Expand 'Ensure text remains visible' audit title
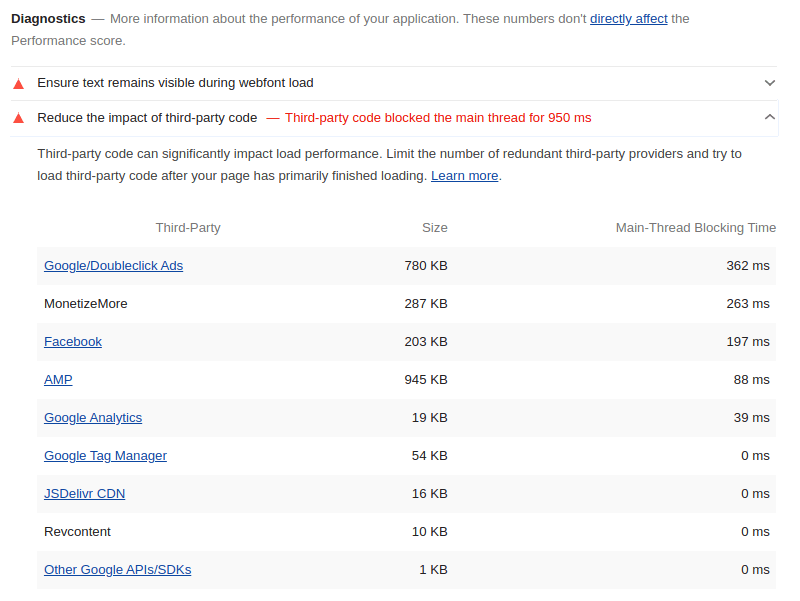Image resolution: width=800 pixels, height=601 pixels. (175, 83)
